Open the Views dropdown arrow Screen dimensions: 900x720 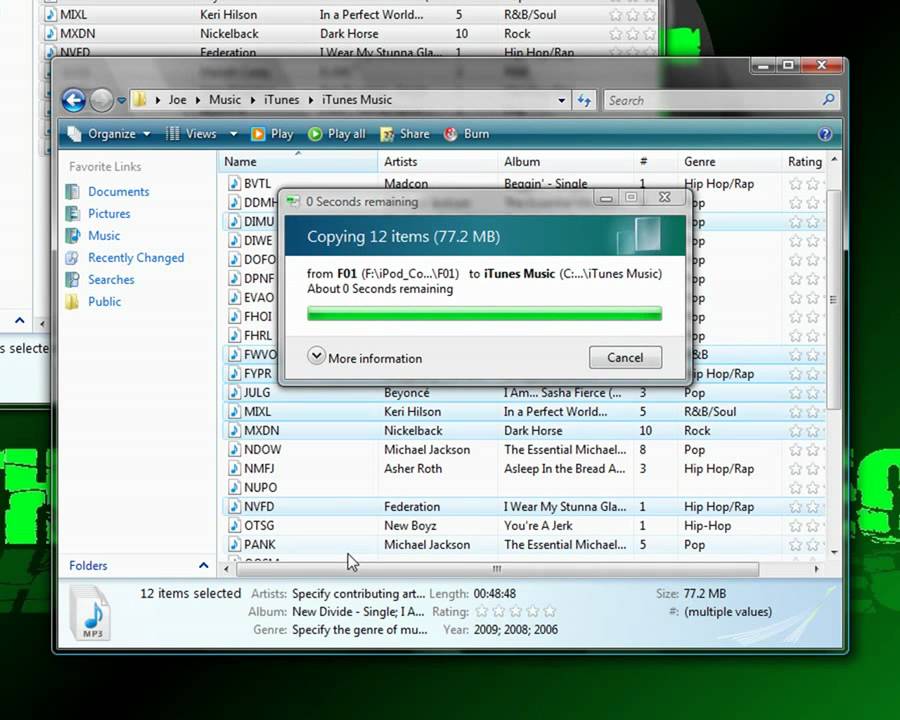click(234, 134)
